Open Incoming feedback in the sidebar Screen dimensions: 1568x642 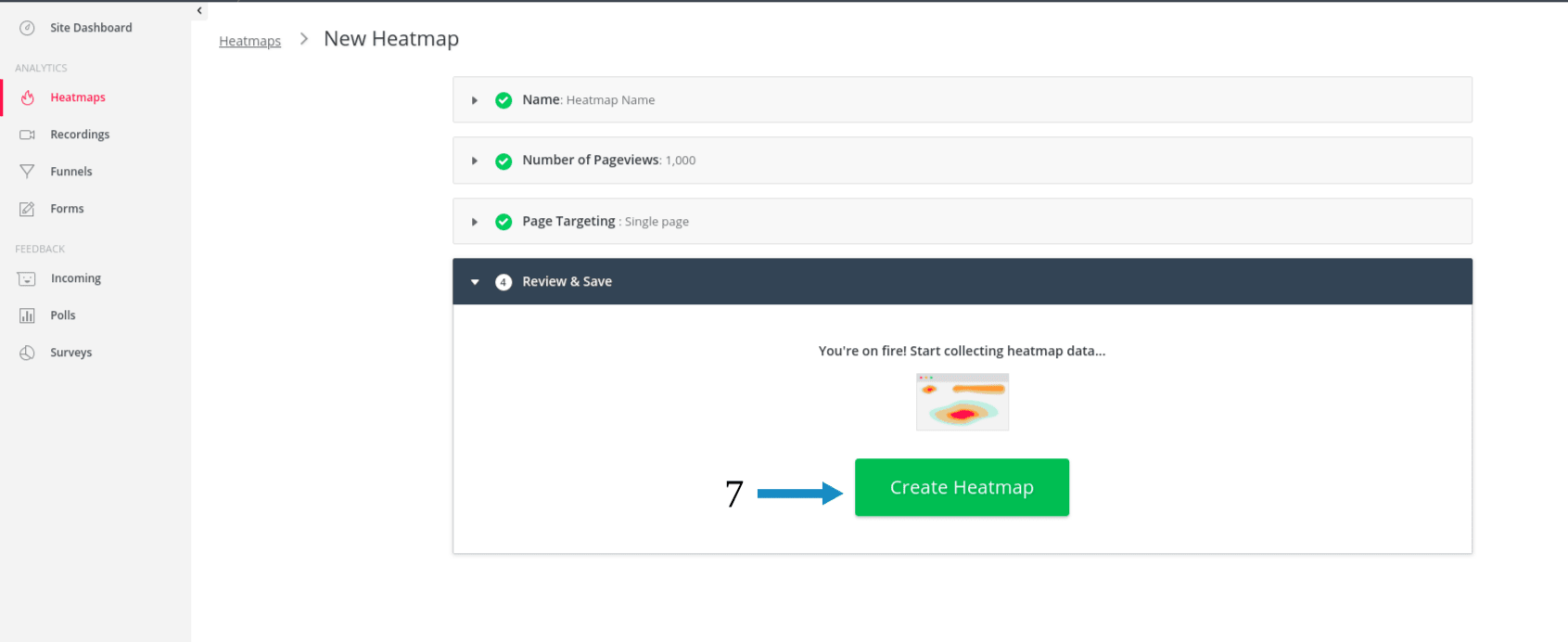tap(76, 278)
